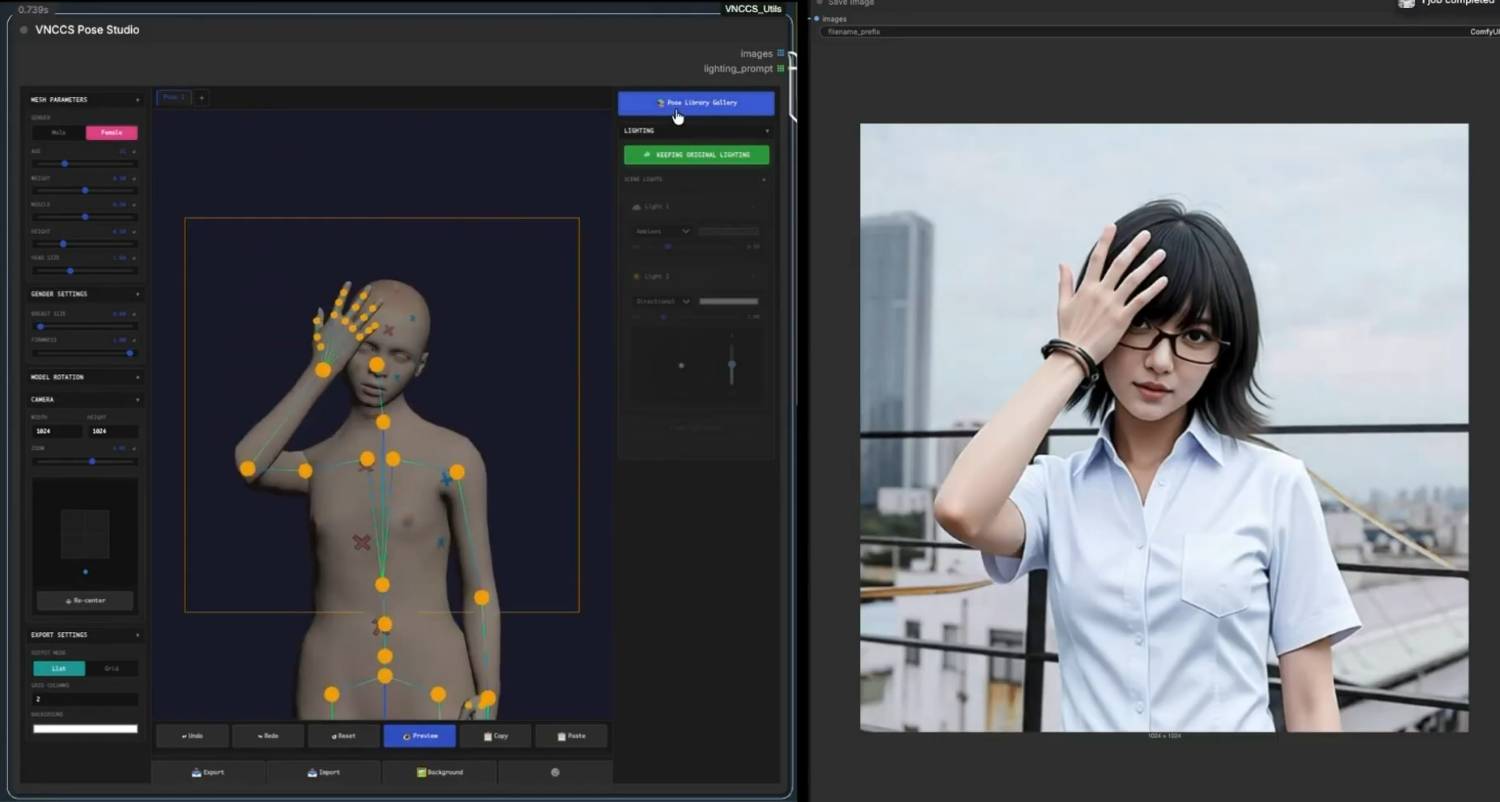
Task: Toggle the Keeping Original Lighting button
Action: tap(696, 155)
